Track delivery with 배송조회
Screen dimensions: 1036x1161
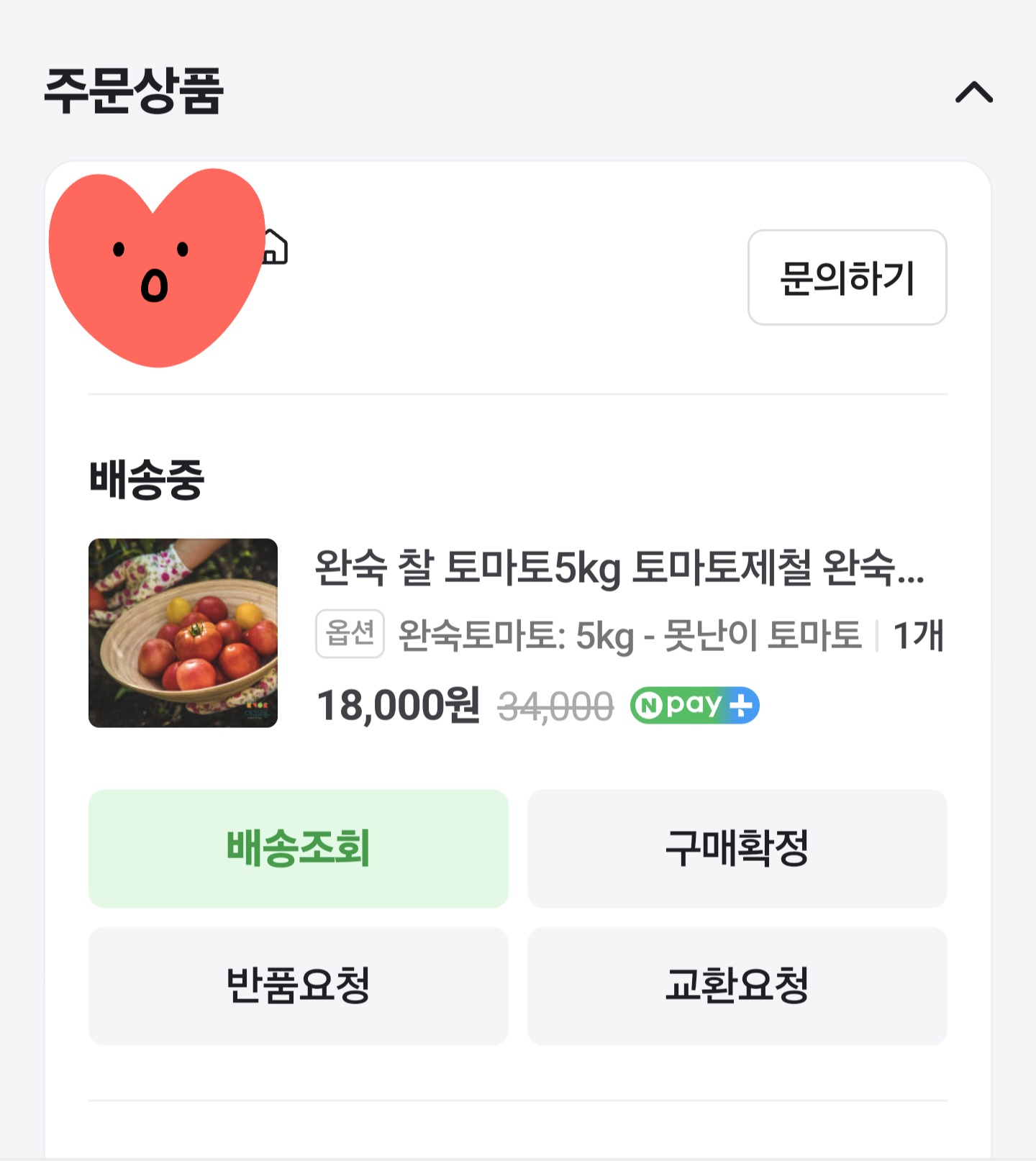[299, 849]
